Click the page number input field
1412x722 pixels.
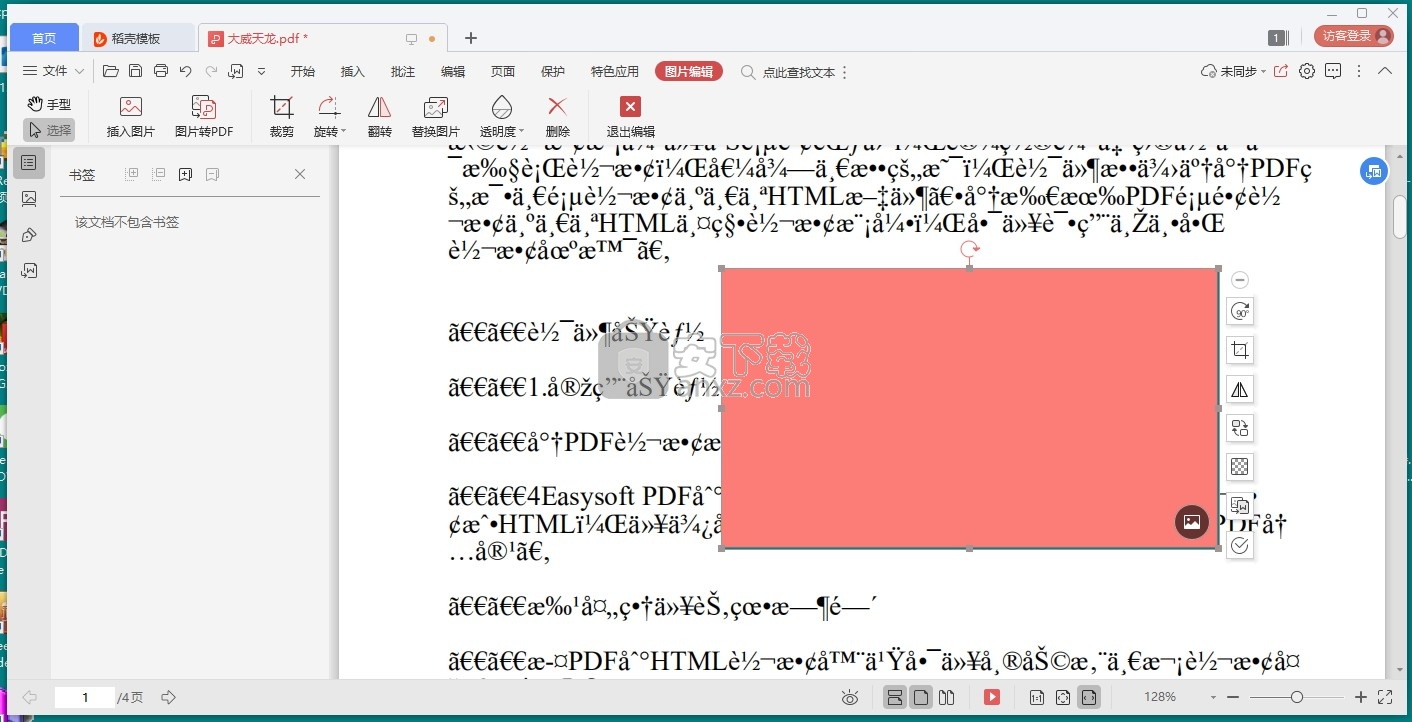pyautogui.click(x=85, y=697)
